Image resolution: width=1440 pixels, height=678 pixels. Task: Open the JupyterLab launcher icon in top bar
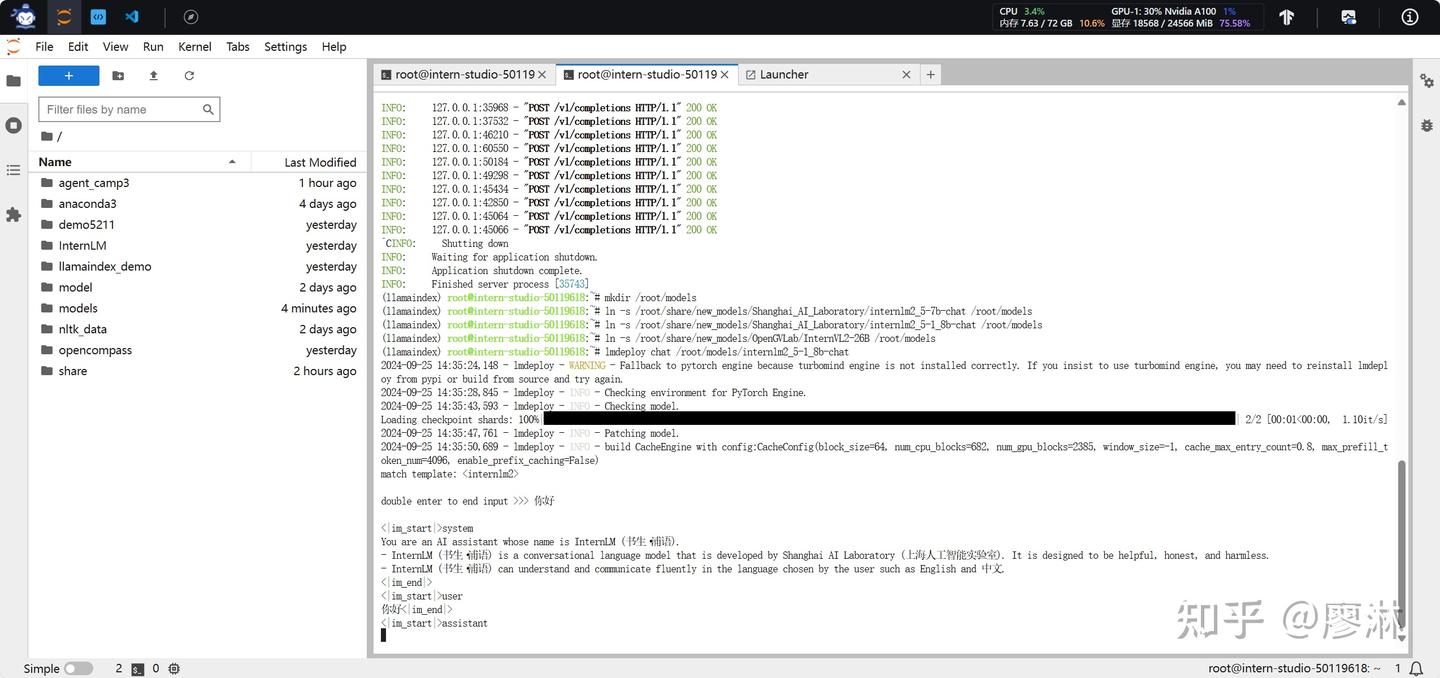64,17
